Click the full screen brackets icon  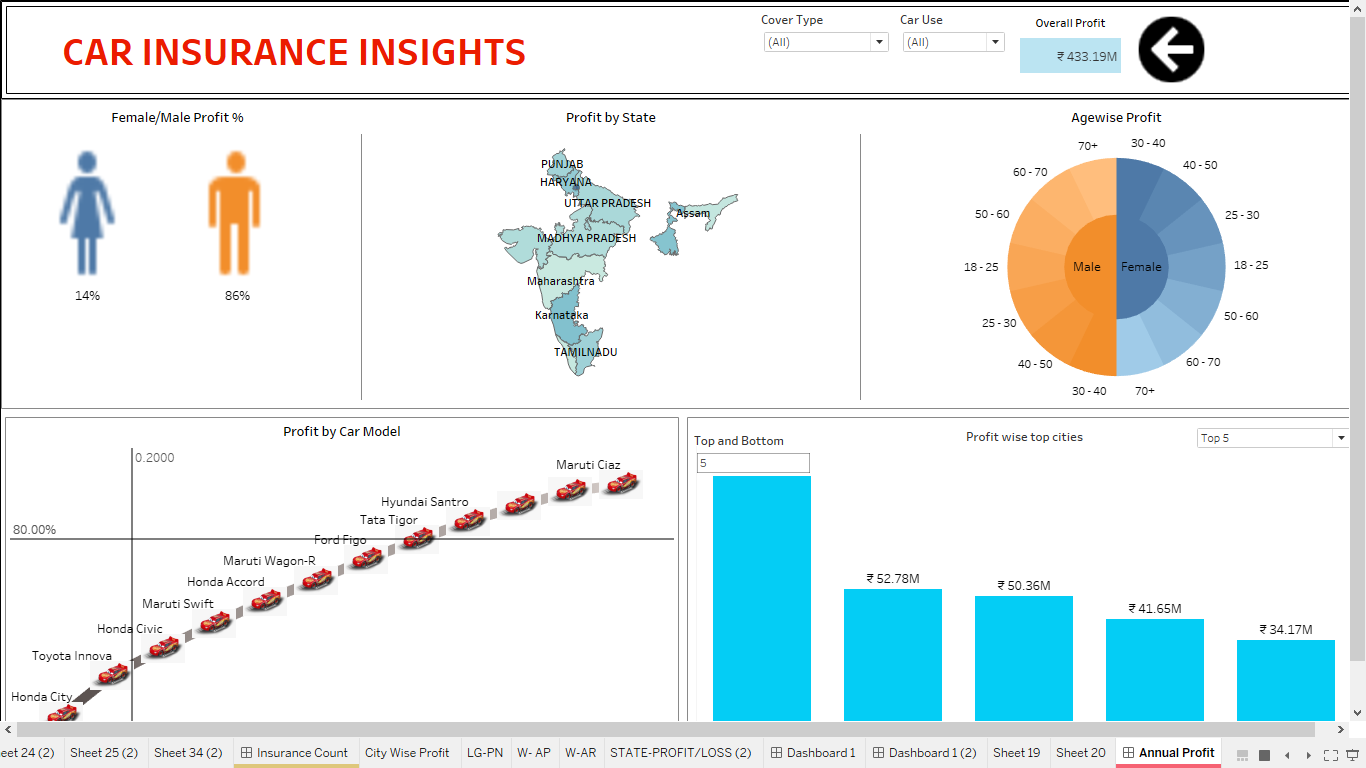[1331, 755]
